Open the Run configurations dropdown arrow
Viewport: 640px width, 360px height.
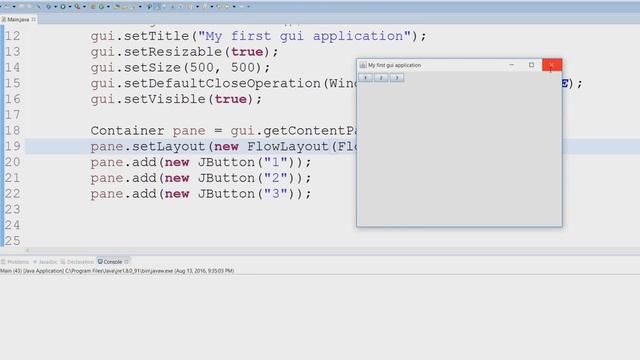[70, 7]
